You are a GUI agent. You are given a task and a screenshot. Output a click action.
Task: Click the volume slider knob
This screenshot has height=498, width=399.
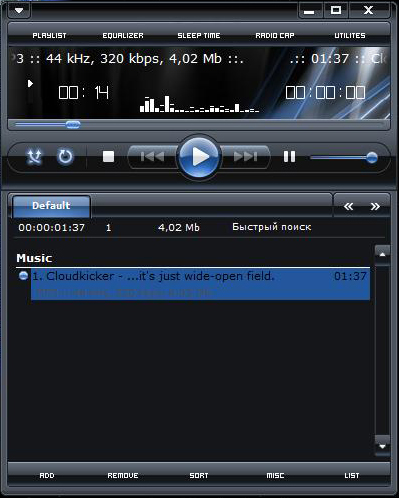pyautogui.click(x=372, y=158)
